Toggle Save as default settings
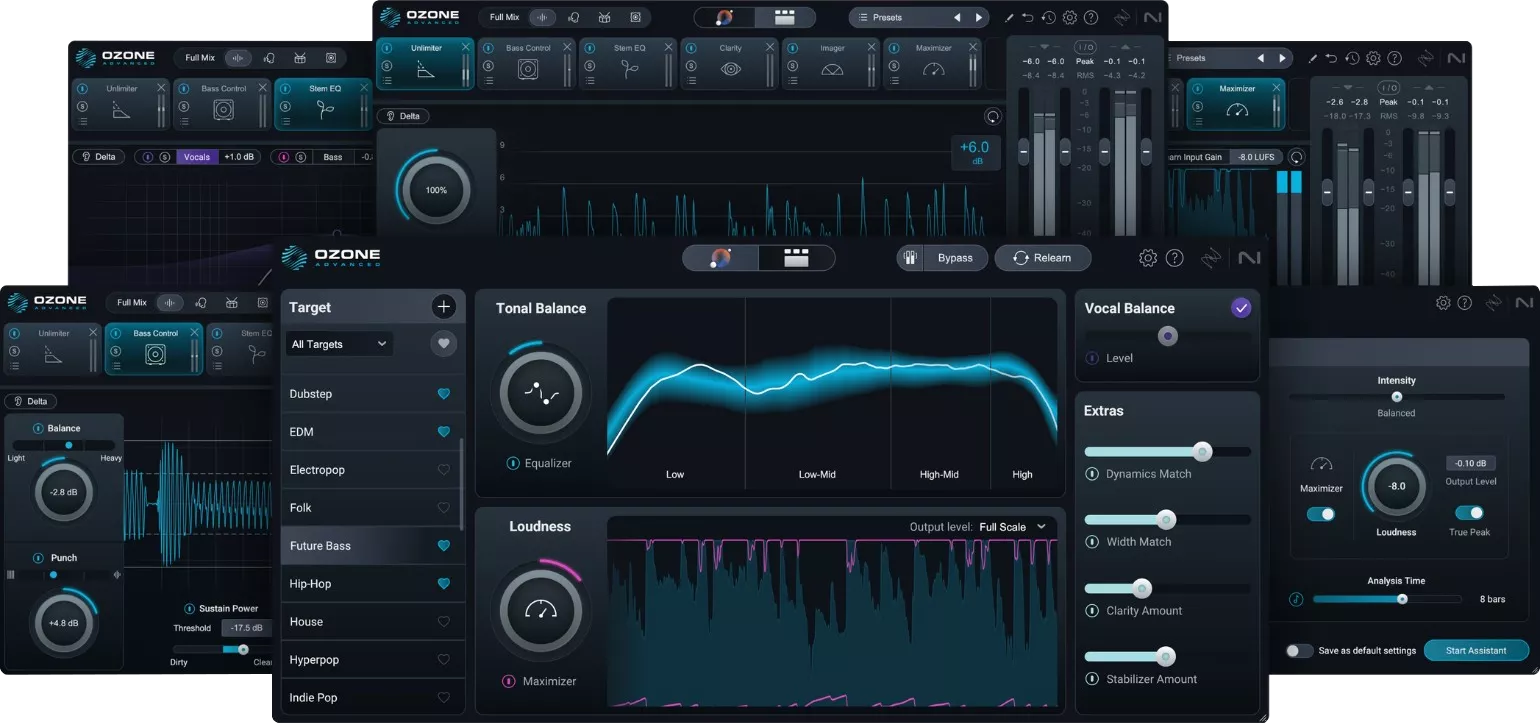 pos(1299,650)
